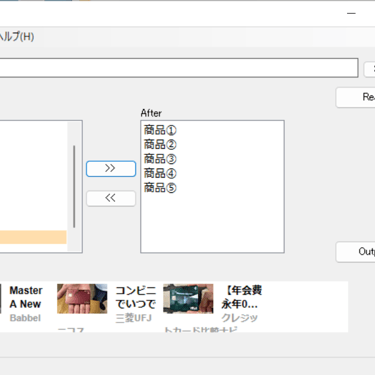Click the << move-left button
Viewport: 375px width, 375px height.
coord(111,198)
